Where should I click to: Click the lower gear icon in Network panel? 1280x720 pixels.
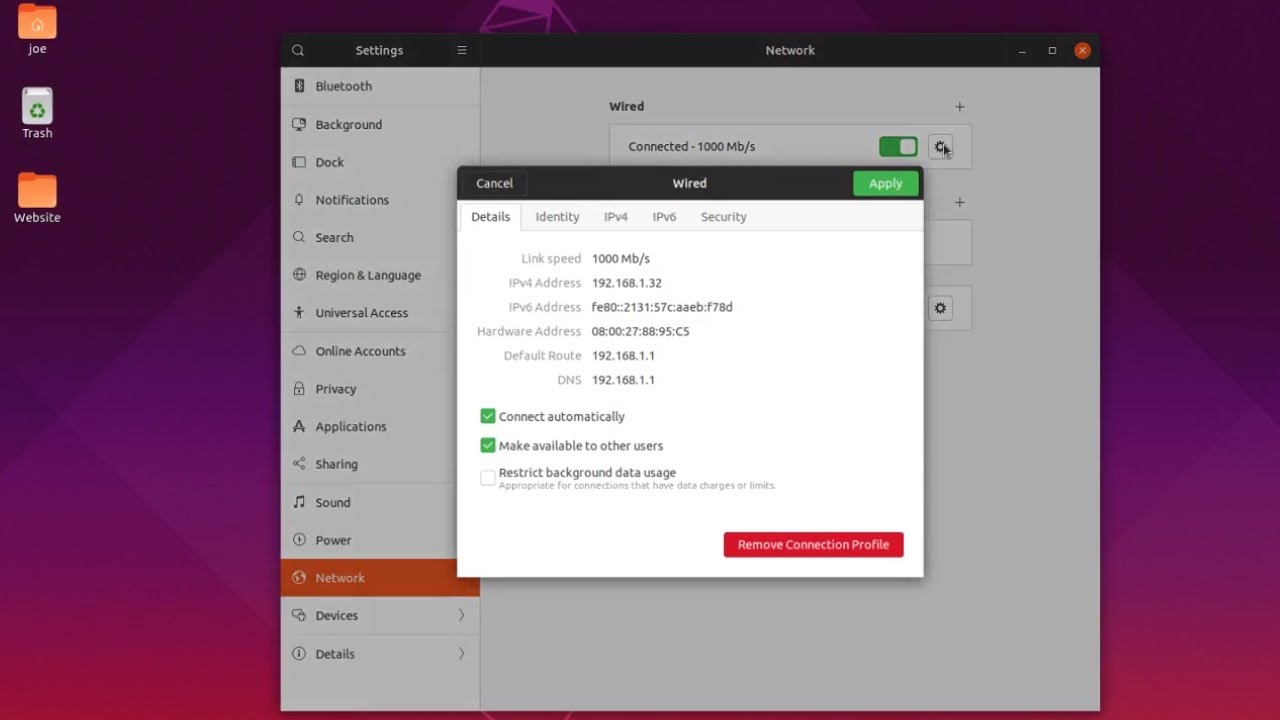tap(940, 308)
